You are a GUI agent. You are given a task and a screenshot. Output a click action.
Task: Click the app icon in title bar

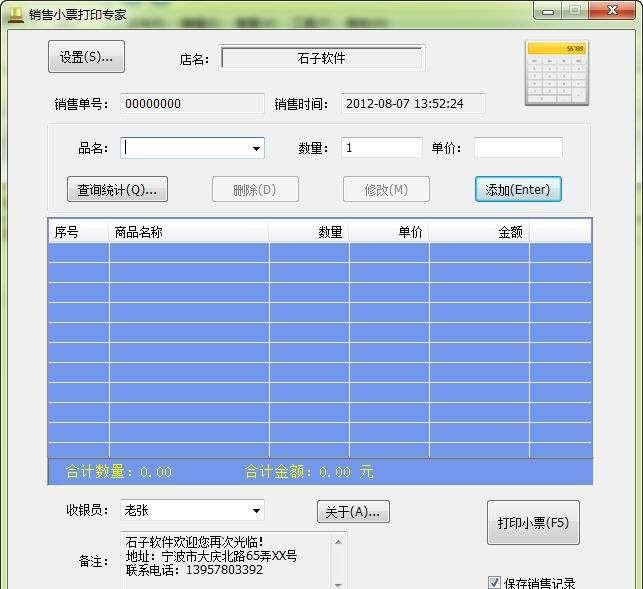pyautogui.click(x=16, y=13)
